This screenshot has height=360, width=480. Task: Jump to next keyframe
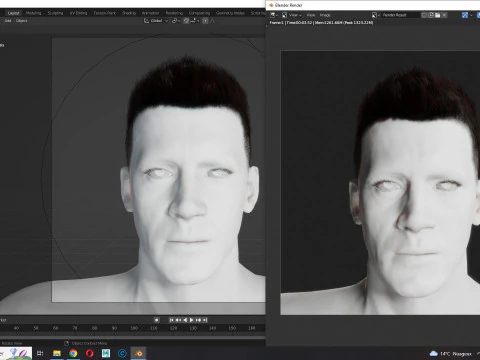(x=198, y=320)
